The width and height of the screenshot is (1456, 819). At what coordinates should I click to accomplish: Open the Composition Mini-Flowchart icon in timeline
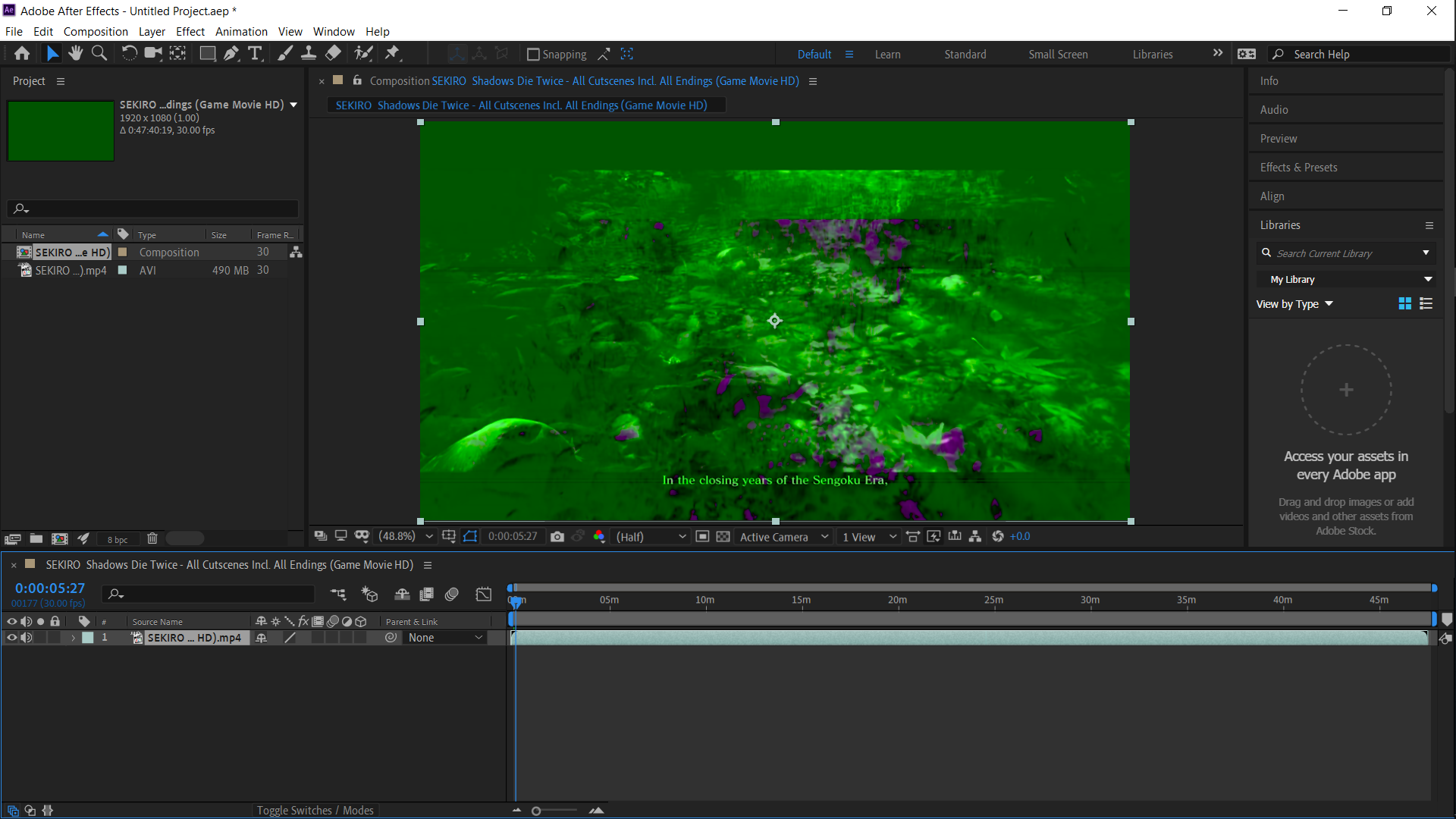[338, 595]
